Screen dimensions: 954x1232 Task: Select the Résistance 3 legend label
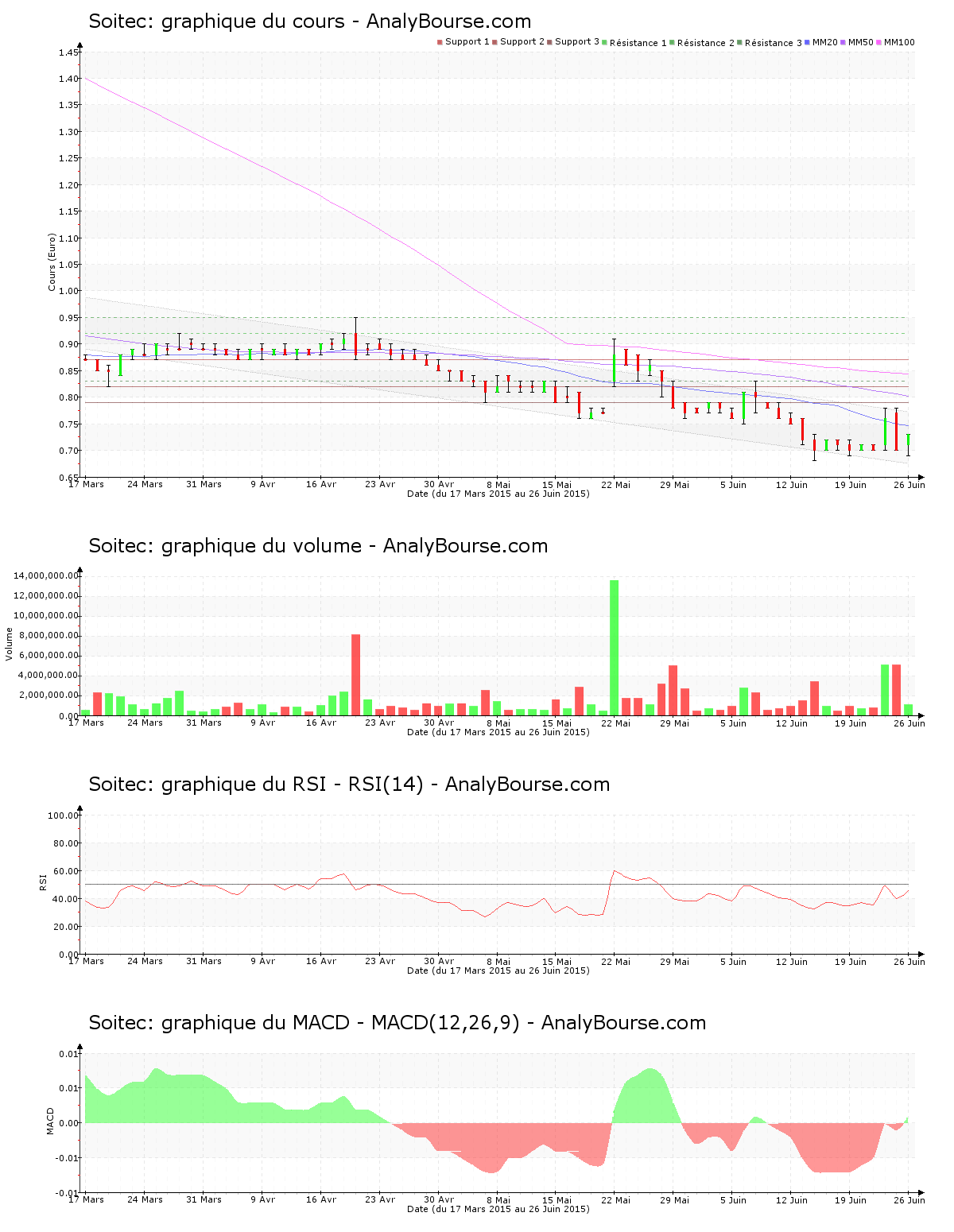click(x=774, y=42)
